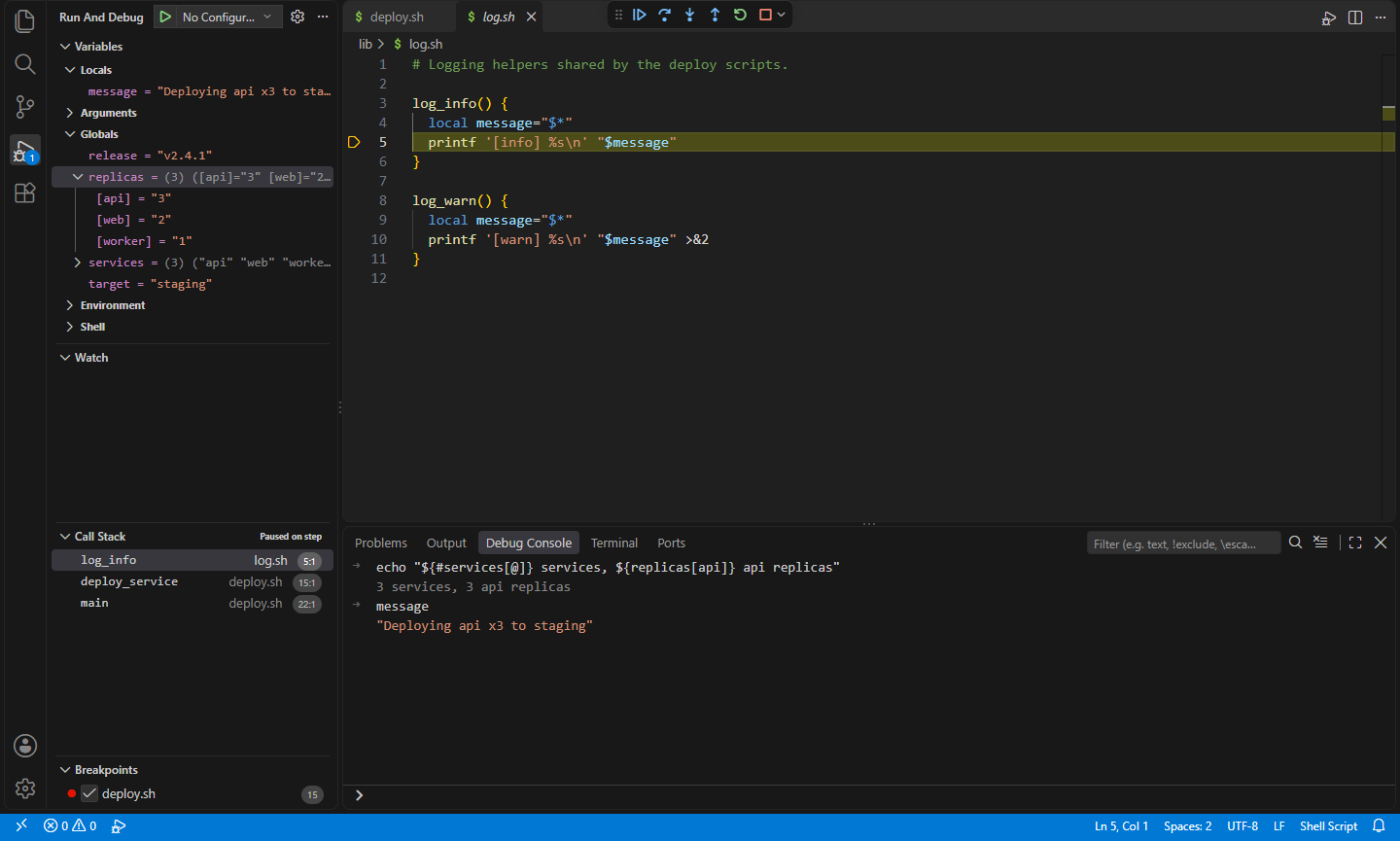
Task: Click the lib breadcrumb
Action: pos(366,44)
